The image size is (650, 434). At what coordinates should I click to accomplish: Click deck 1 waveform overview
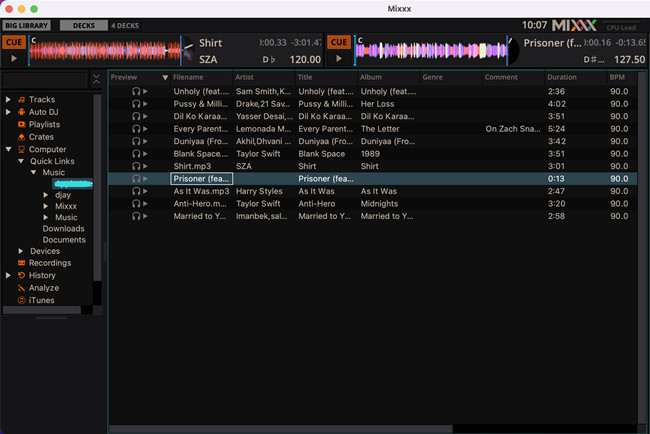pyautogui.click(x=105, y=51)
